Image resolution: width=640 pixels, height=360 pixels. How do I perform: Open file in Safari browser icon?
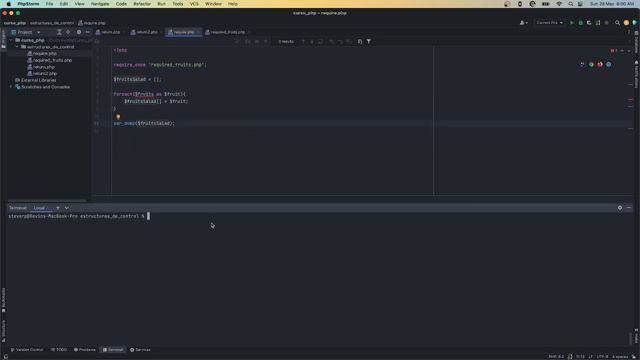609,64
